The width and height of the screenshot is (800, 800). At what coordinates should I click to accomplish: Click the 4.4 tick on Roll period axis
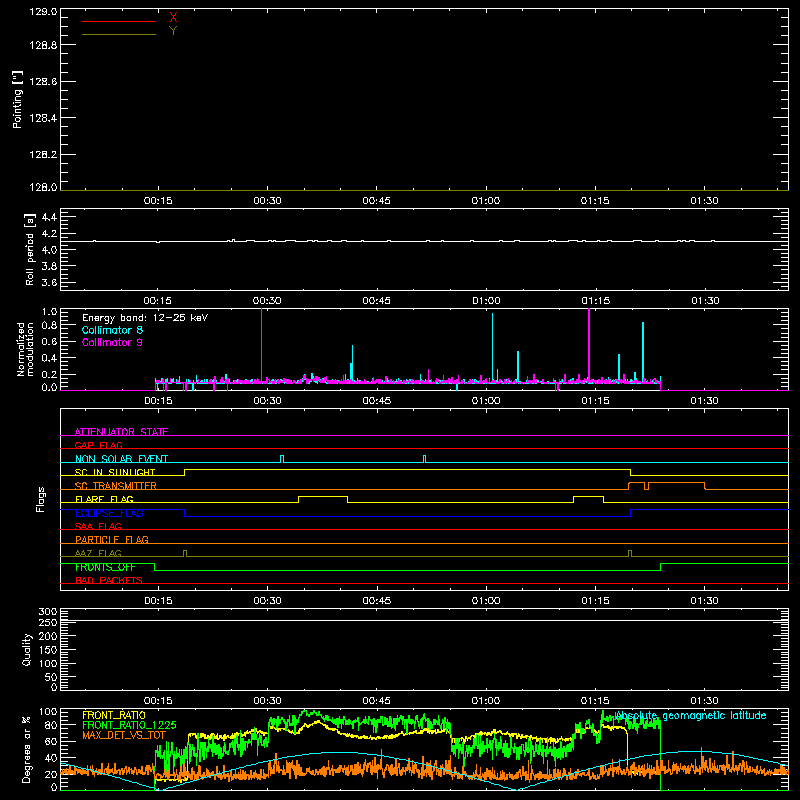[49, 217]
